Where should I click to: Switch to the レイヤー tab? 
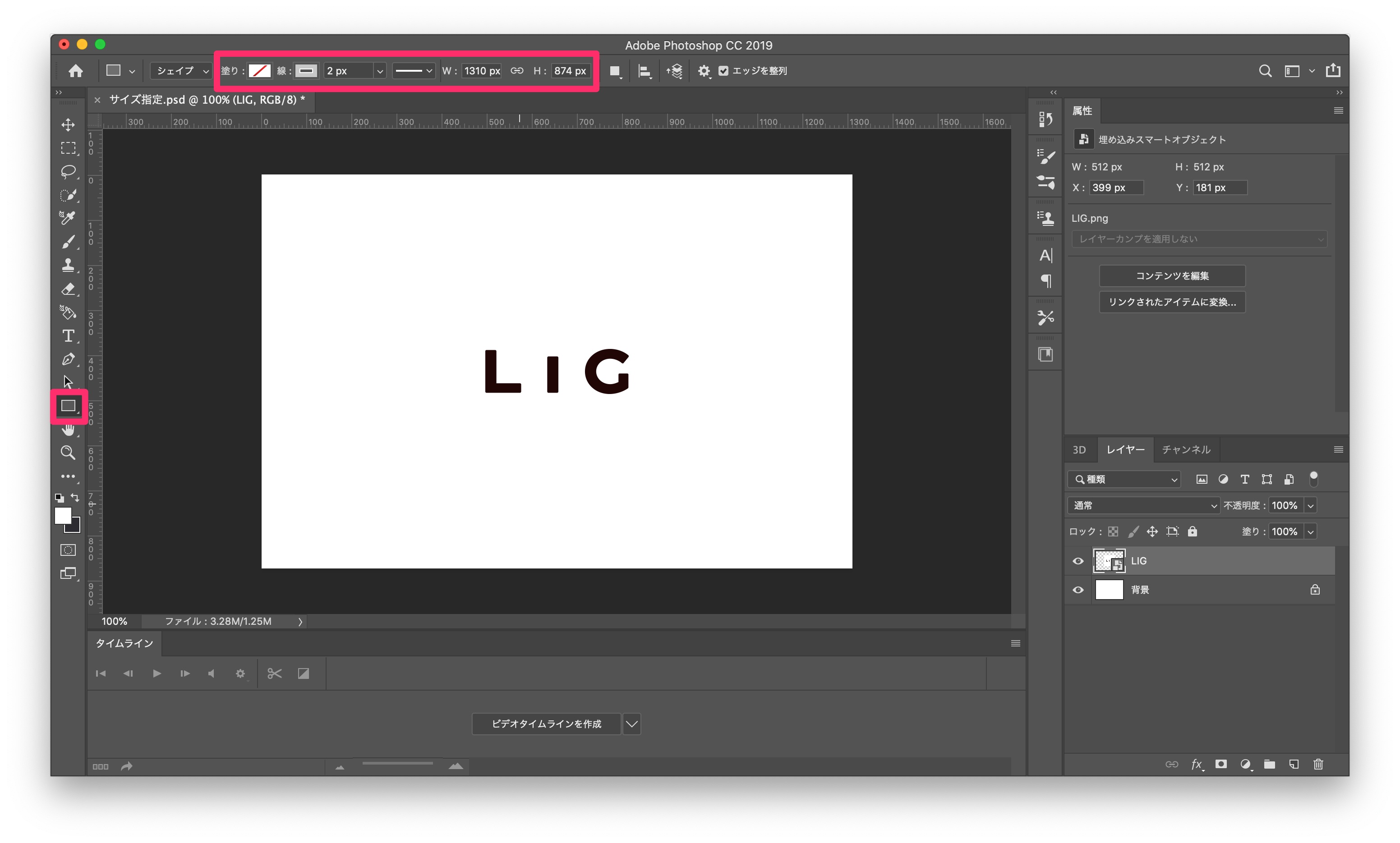pos(1125,450)
